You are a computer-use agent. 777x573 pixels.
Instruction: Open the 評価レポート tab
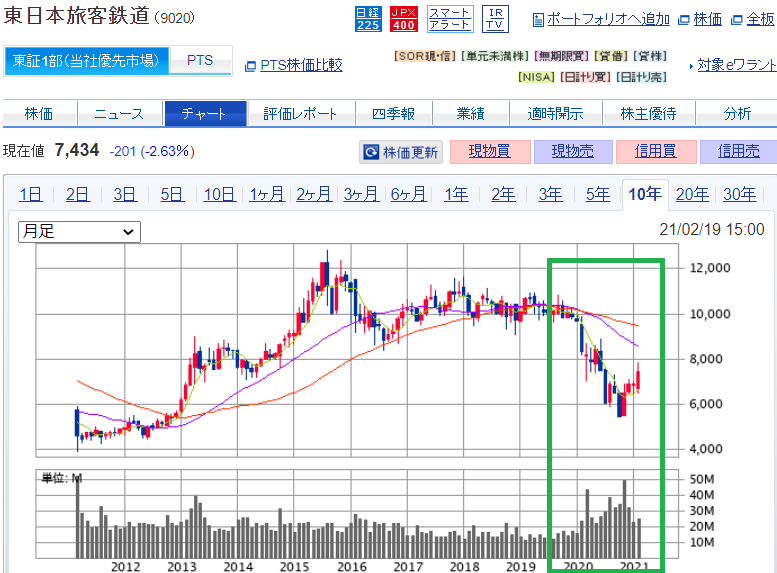point(301,114)
